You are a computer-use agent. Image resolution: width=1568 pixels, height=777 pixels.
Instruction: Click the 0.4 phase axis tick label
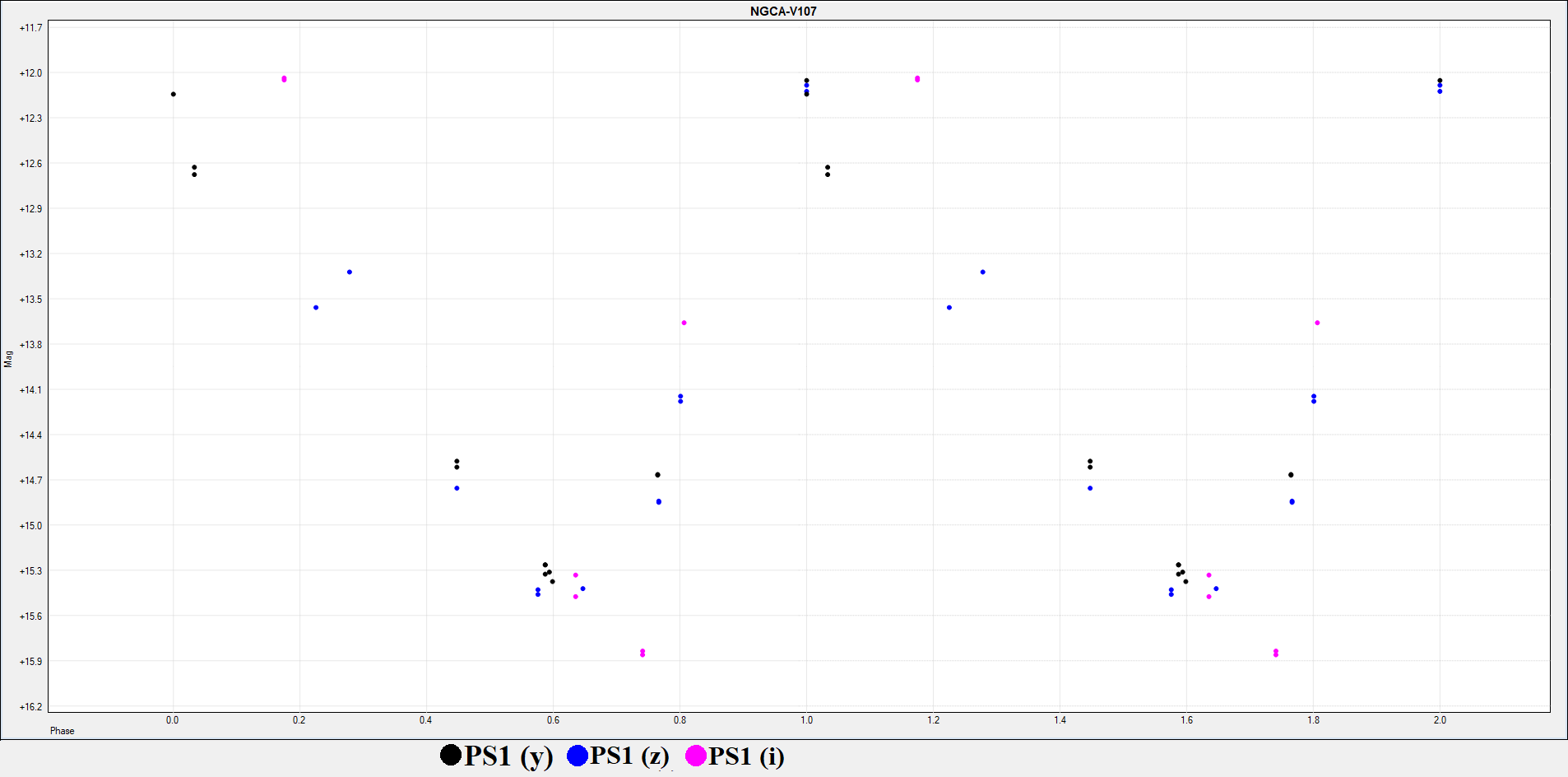(x=425, y=720)
